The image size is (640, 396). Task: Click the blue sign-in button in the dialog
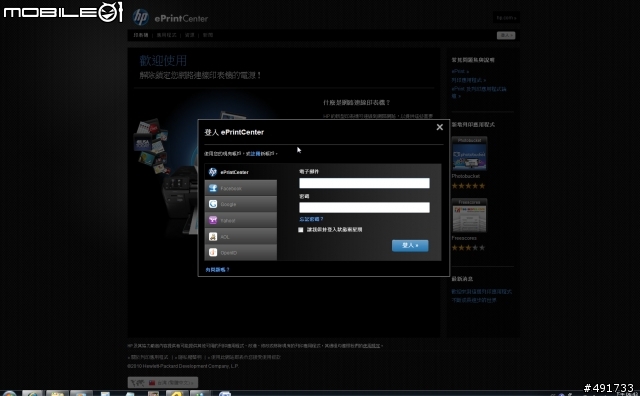click(x=410, y=245)
